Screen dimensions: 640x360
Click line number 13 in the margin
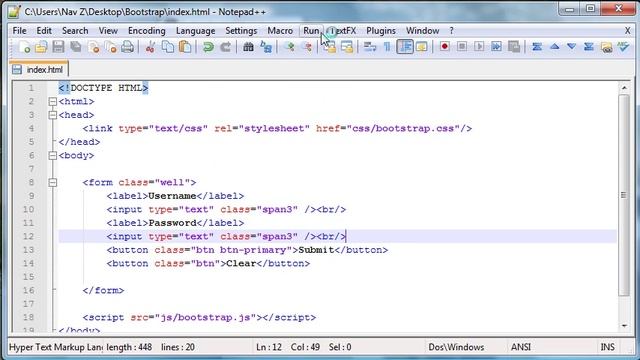[x=28, y=250]
